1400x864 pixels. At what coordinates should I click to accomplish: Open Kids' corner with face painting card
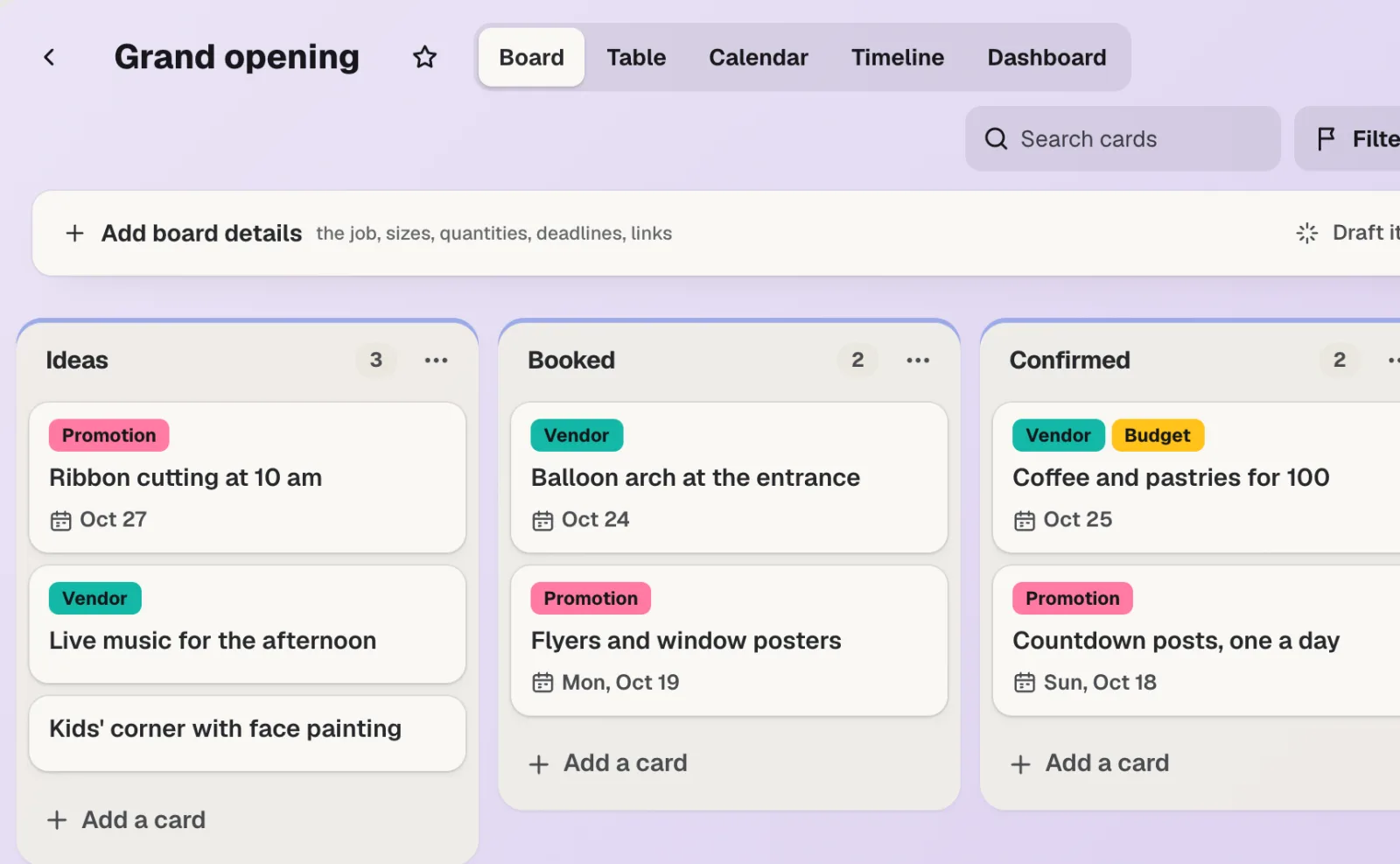248,734
